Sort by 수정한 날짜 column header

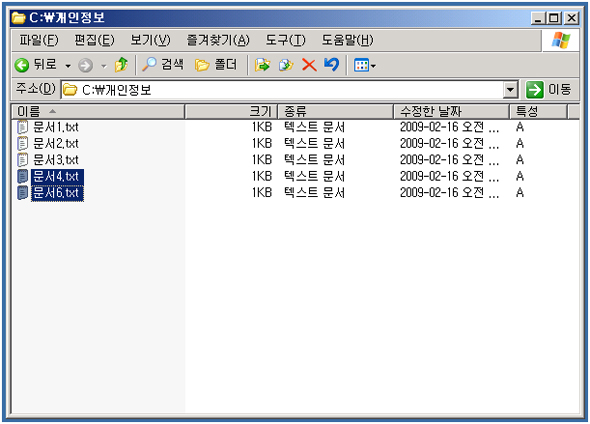(x=452, y=111)
